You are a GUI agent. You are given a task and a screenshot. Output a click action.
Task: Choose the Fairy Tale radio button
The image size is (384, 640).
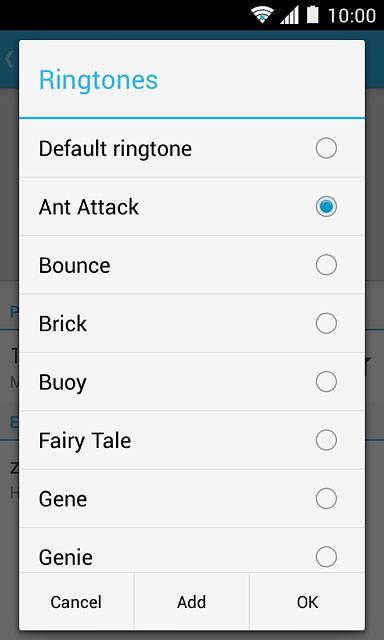coord(326,440)
